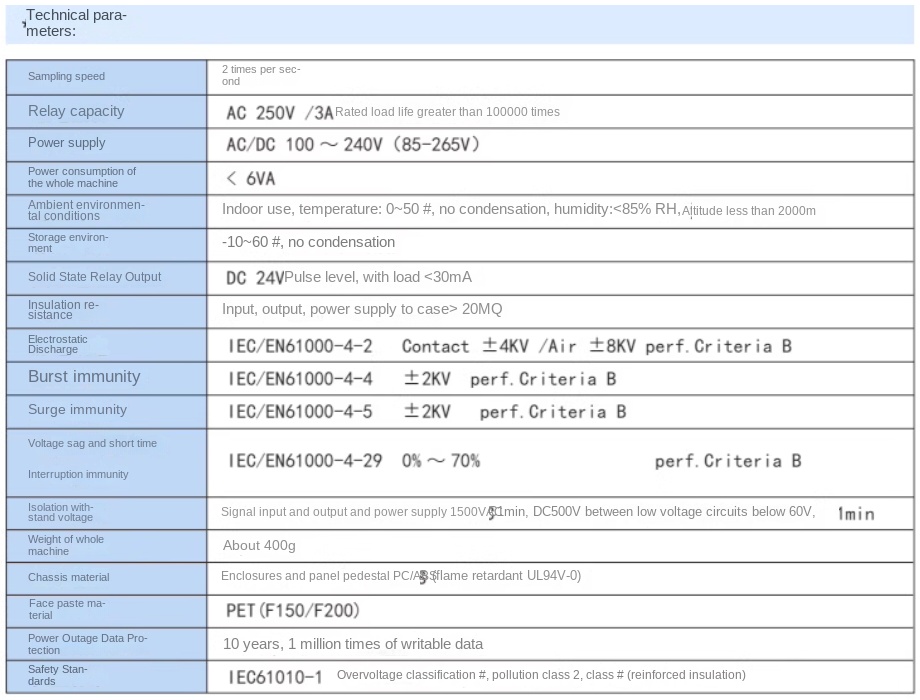Image resolution: width=920 pixels, height=700 pixels.
Task: Click the 'IEC/EN61000-4-2' standard text
Action: 300,347
